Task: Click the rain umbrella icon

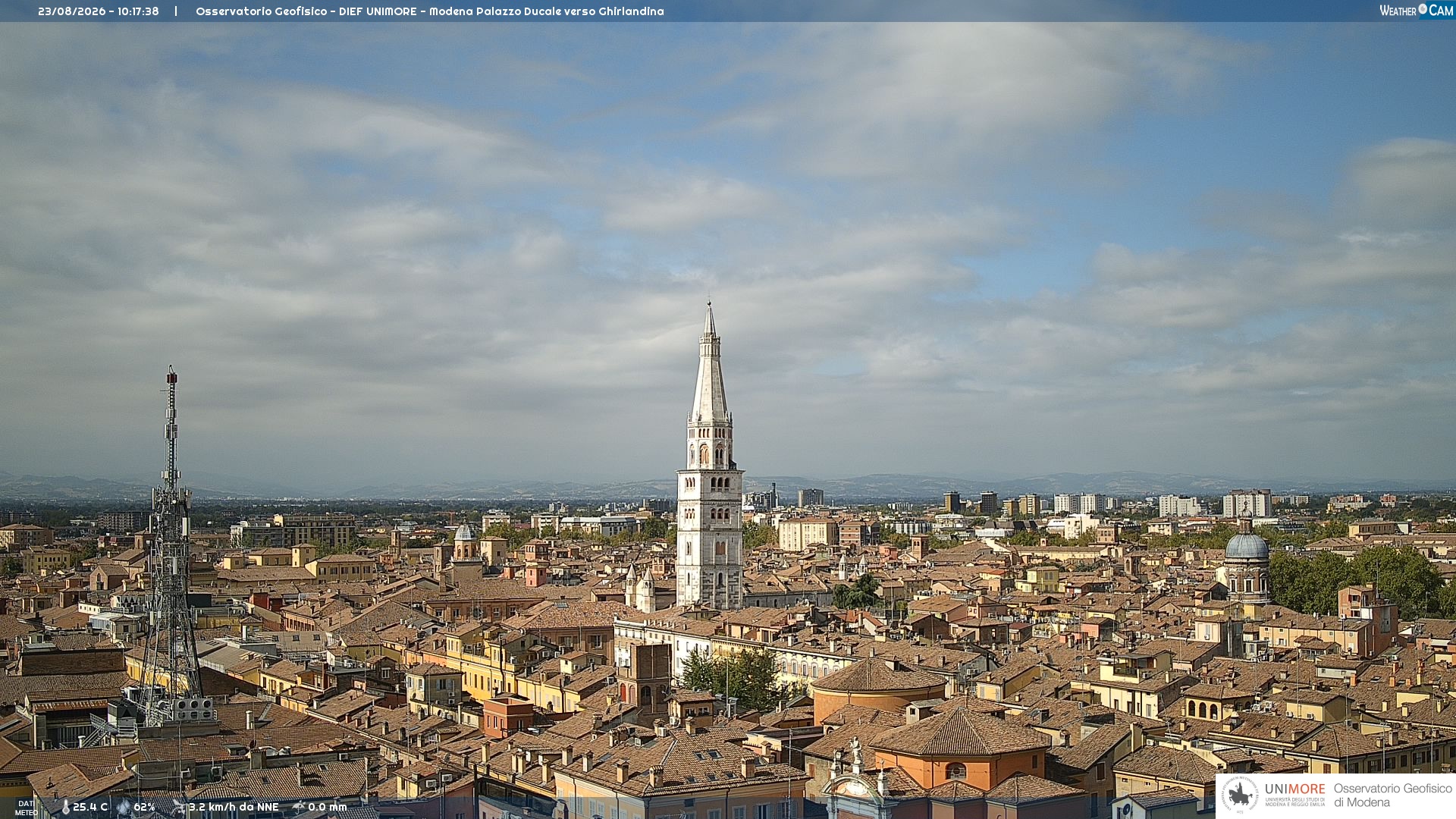Action: pos(299,807)
